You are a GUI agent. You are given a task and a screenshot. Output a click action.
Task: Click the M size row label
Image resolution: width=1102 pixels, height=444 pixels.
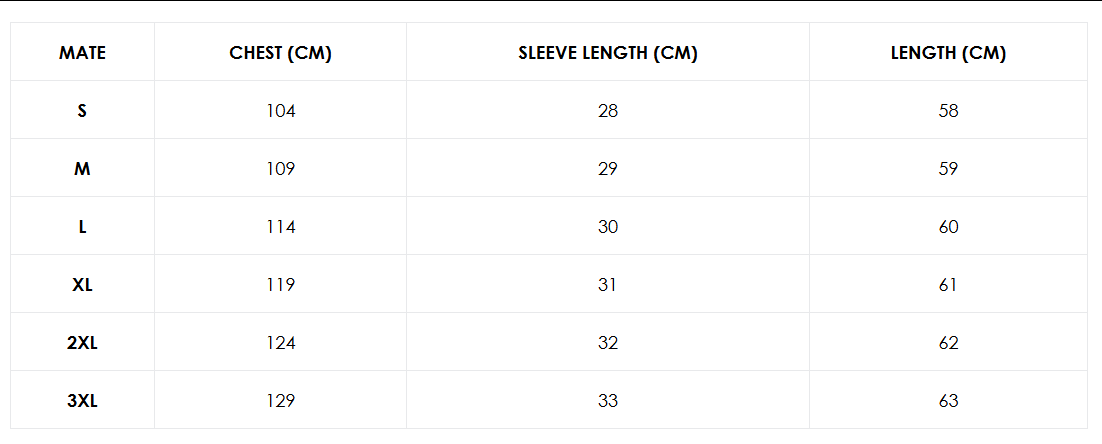(x=82, y=169)
